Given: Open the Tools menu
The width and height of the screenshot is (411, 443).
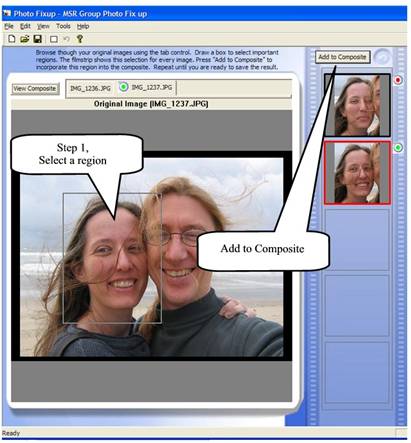Looking at the screenshot, I should (x=63, y=26).
